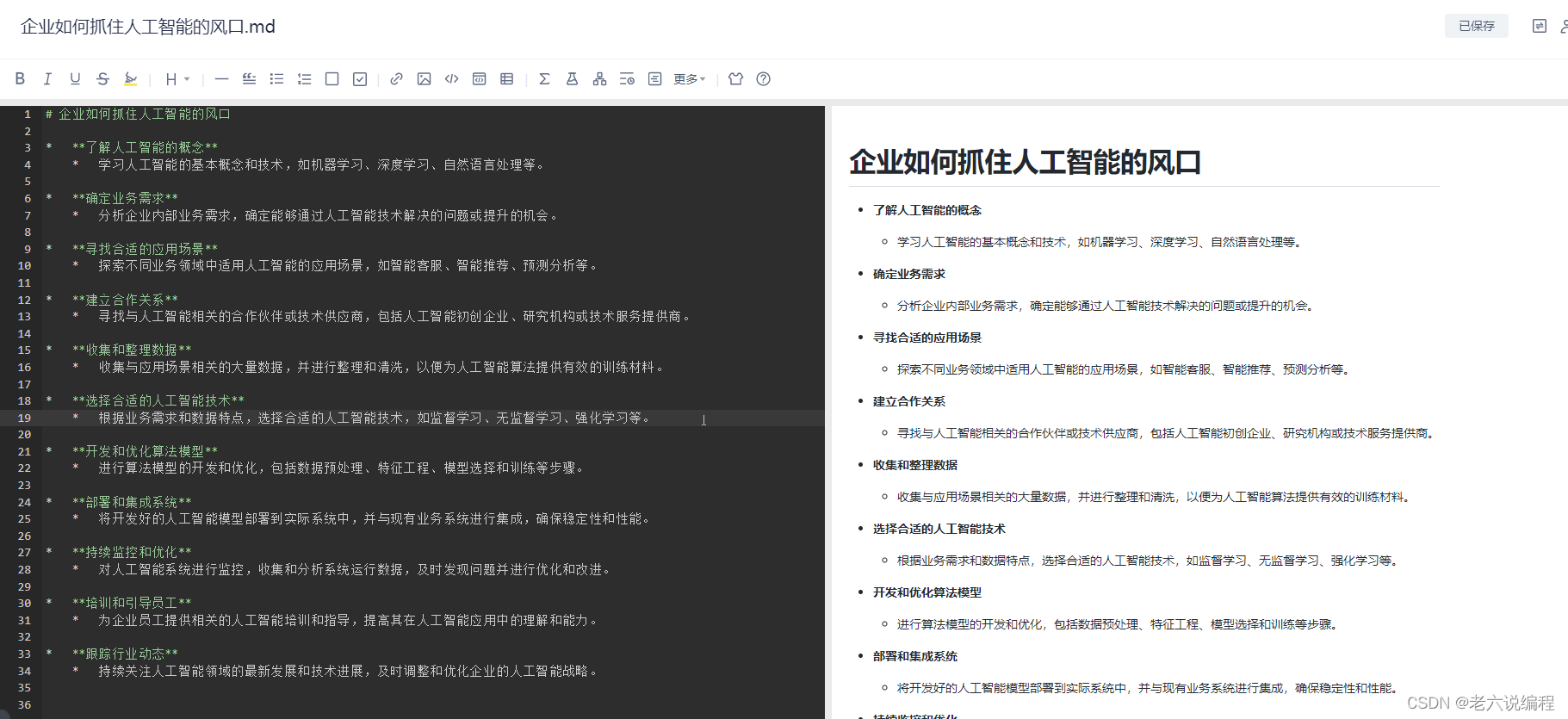
Task: Click preview bullet 开发和优化算法模型
Action: click(927, 592)
